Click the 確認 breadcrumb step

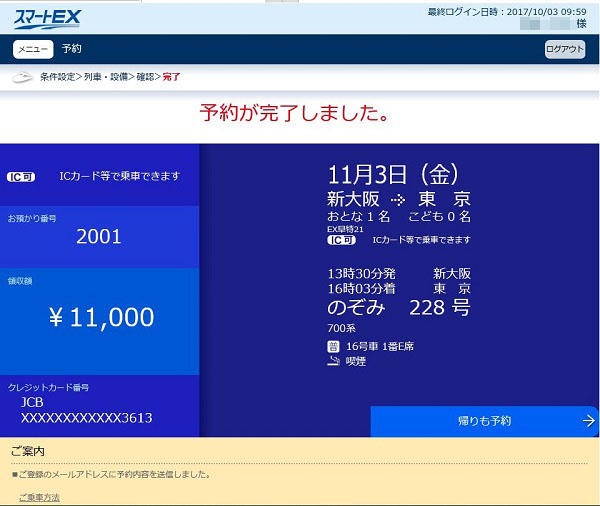coord(145,77)
